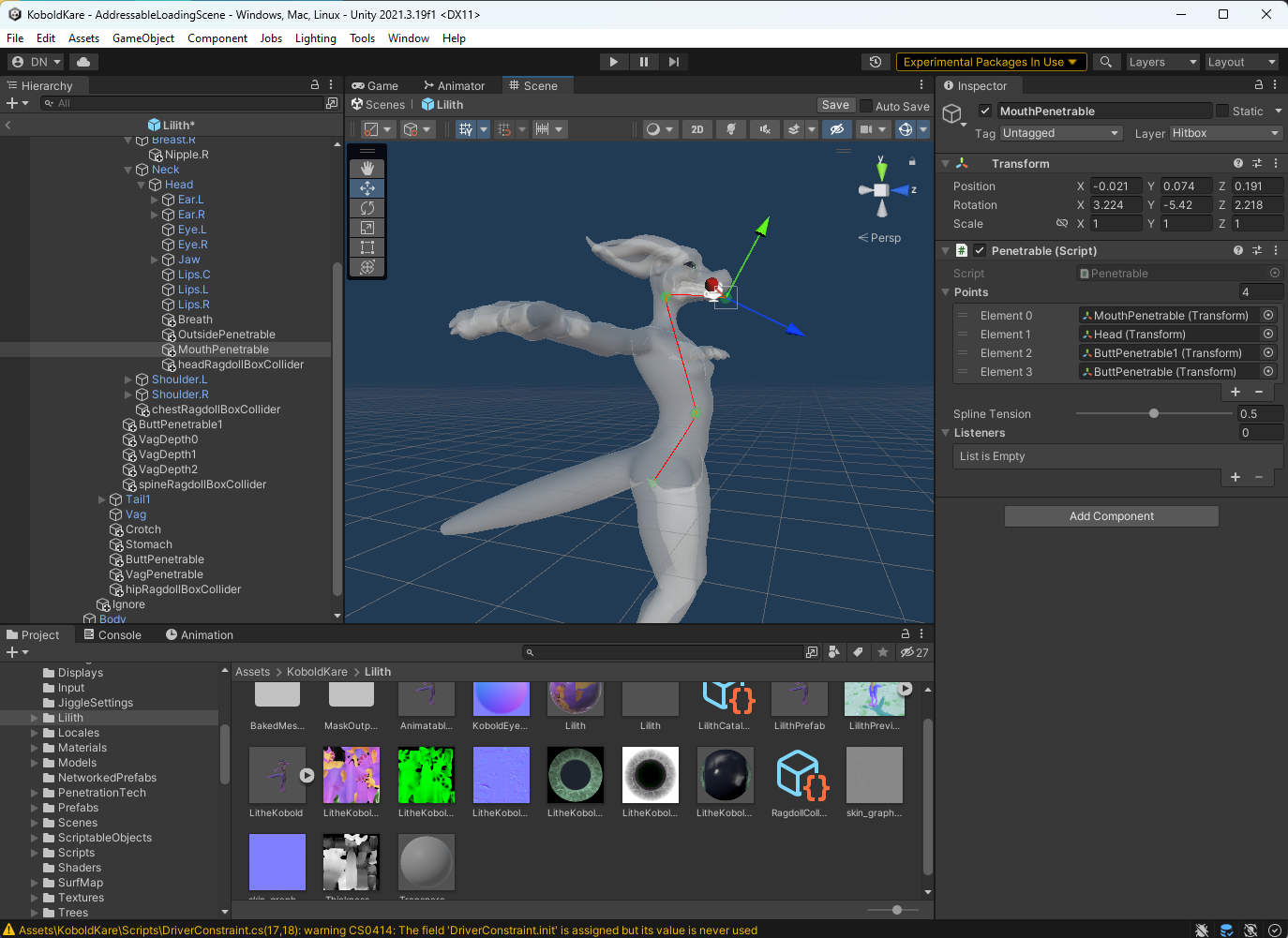Click the Hierarchy search field
This screenshot has width=1288, height=938.
pos(181,103)
